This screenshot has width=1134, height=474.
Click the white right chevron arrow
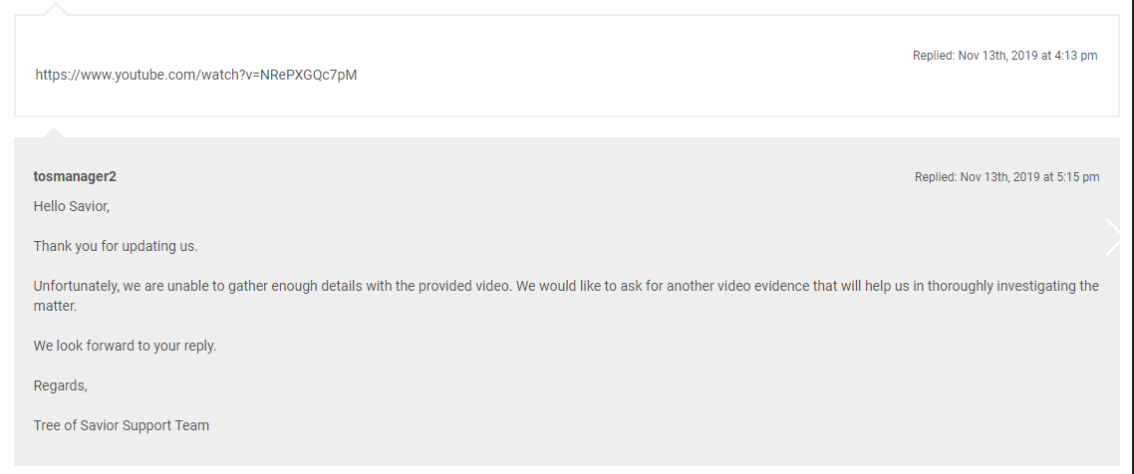coord(1113,237)
